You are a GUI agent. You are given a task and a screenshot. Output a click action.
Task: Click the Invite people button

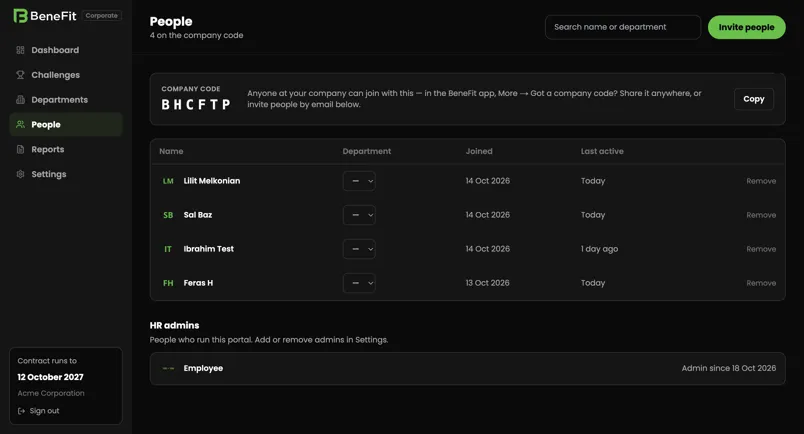[x=747, y=27]
